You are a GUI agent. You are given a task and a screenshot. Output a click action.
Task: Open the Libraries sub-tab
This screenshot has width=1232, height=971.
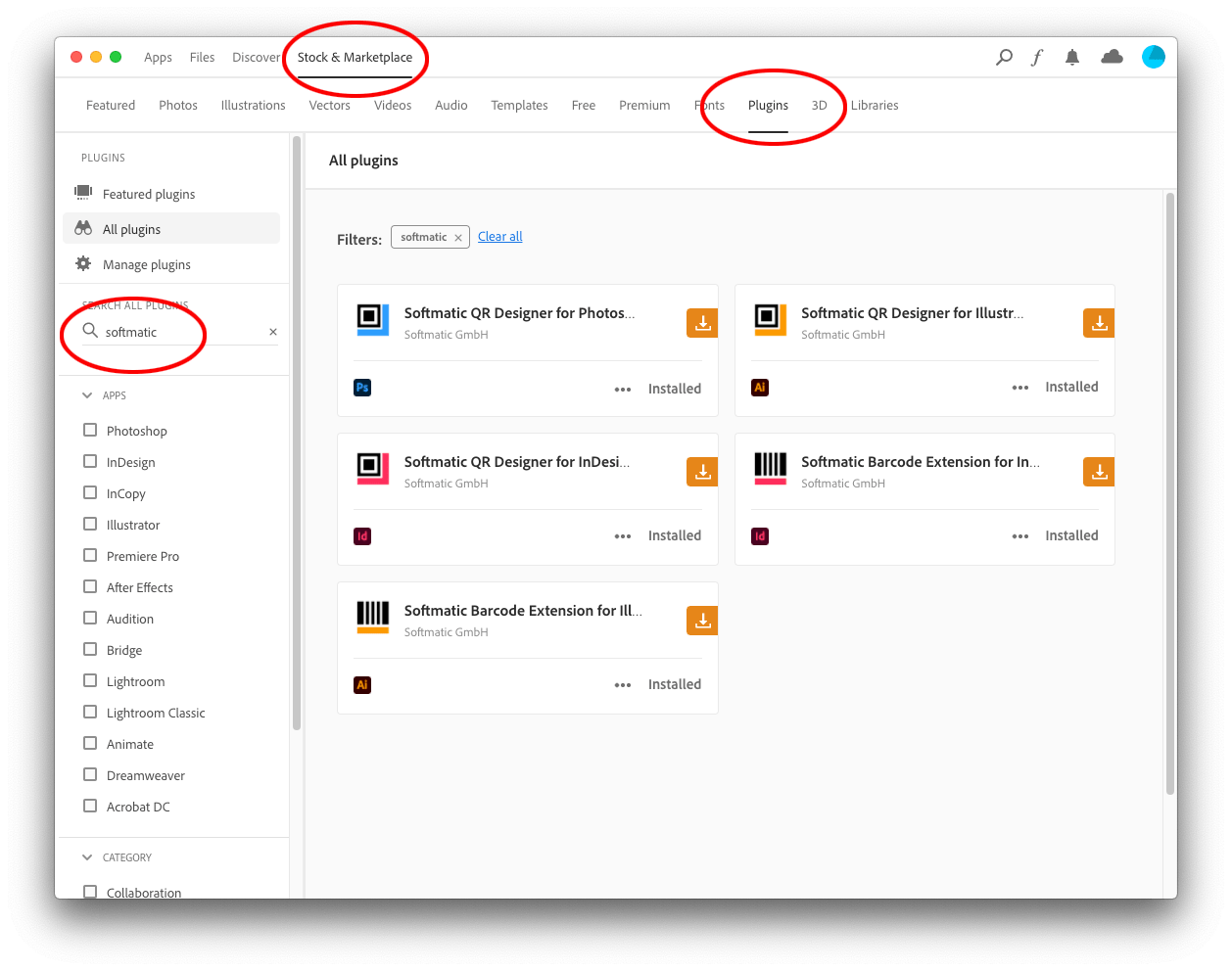875,105
